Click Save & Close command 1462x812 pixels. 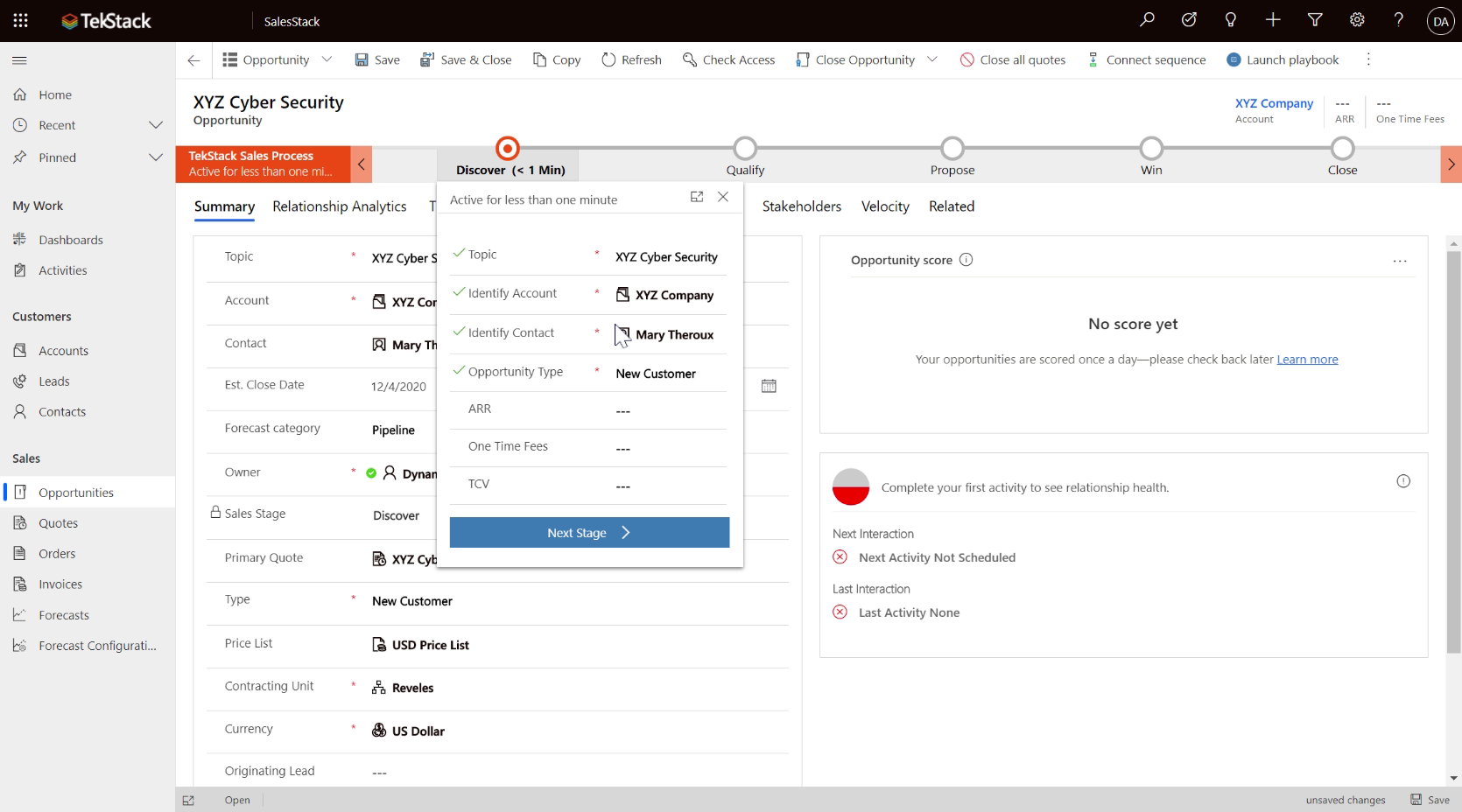466,59
